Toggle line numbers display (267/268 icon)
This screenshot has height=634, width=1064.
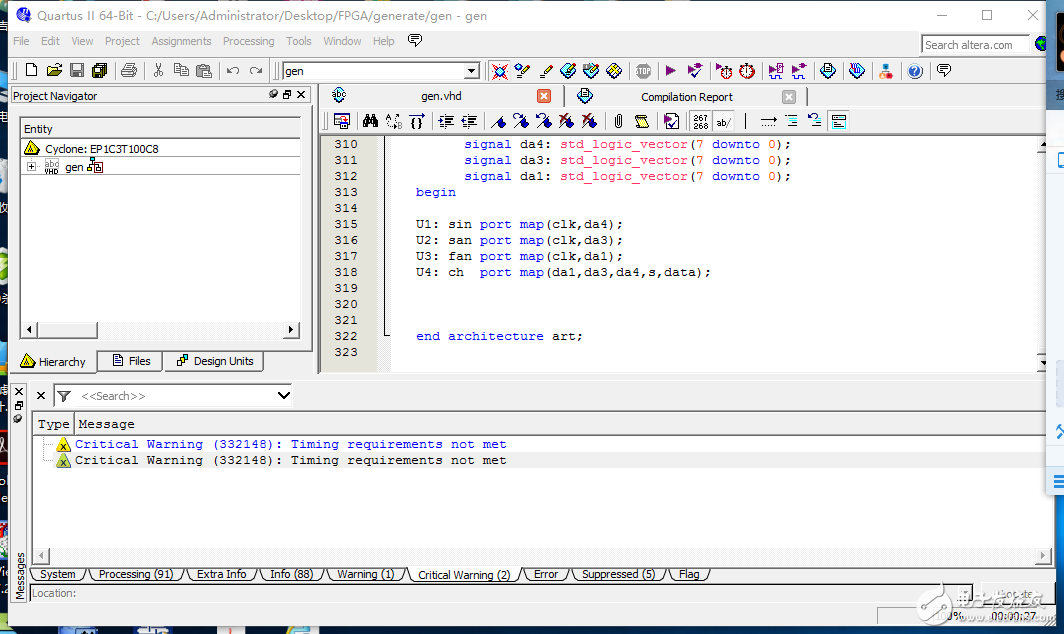(700, 121)
